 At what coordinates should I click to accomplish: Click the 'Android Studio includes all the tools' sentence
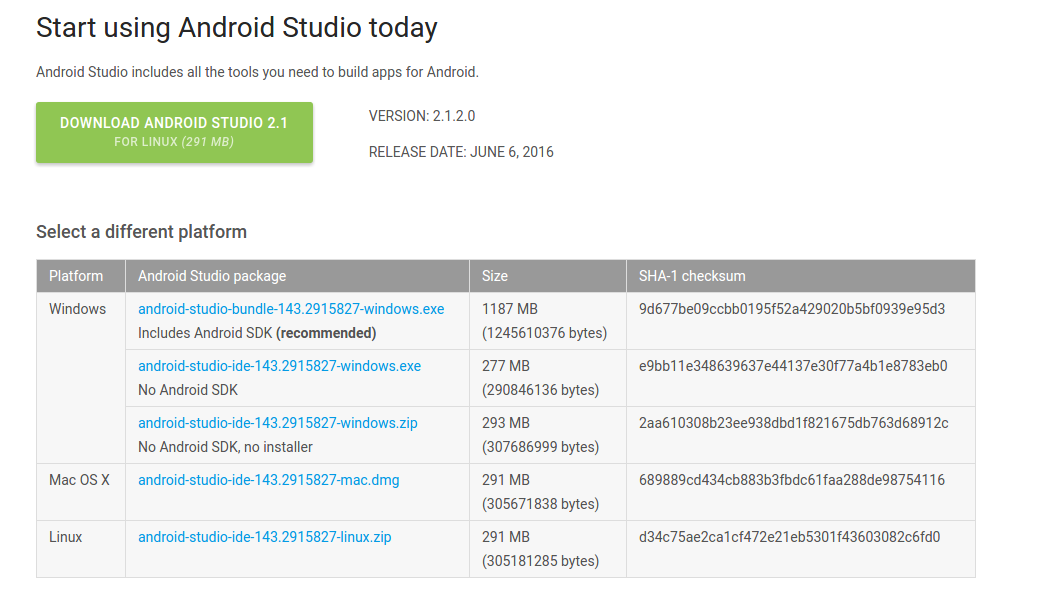257,72
